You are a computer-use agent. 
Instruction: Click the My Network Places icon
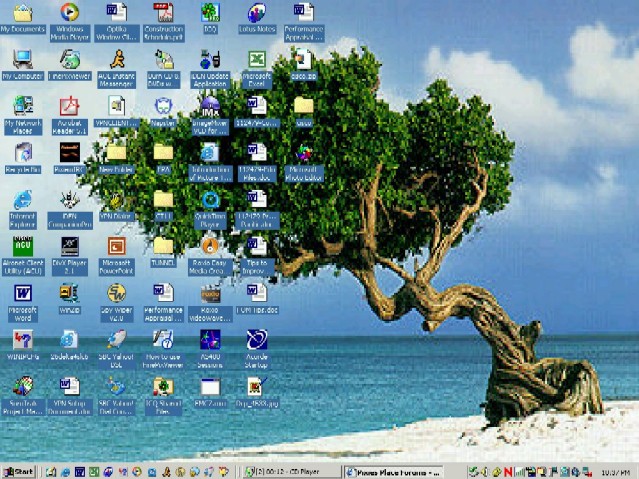pyautogui.click(x=22, y=107)
